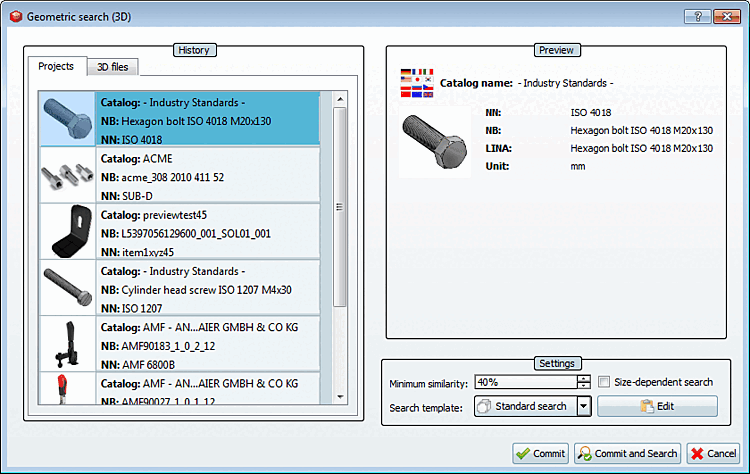Enable Size-dependent search checkbox
The image size is (750, 474).
click(604, 382)
